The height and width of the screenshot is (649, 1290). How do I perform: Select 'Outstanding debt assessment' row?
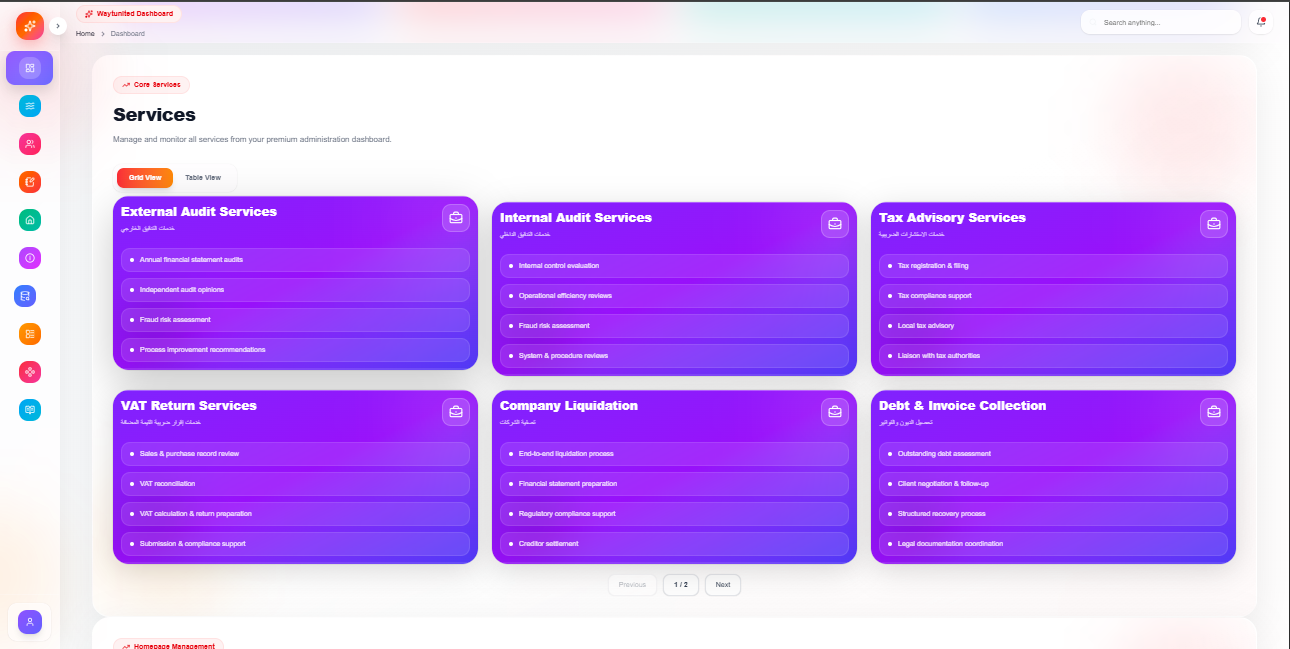click(1053, 454)
